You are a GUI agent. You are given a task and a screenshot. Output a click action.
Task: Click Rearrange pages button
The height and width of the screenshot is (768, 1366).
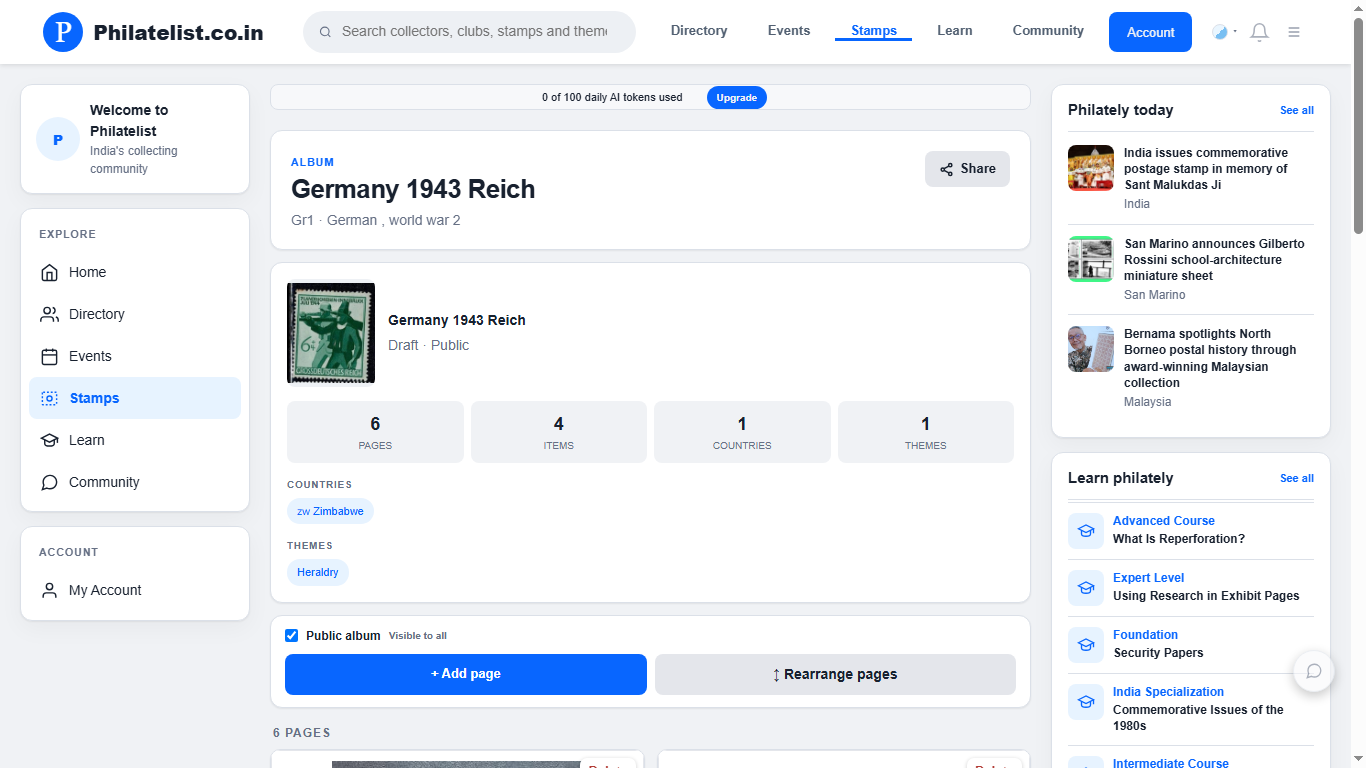(835, 674)
